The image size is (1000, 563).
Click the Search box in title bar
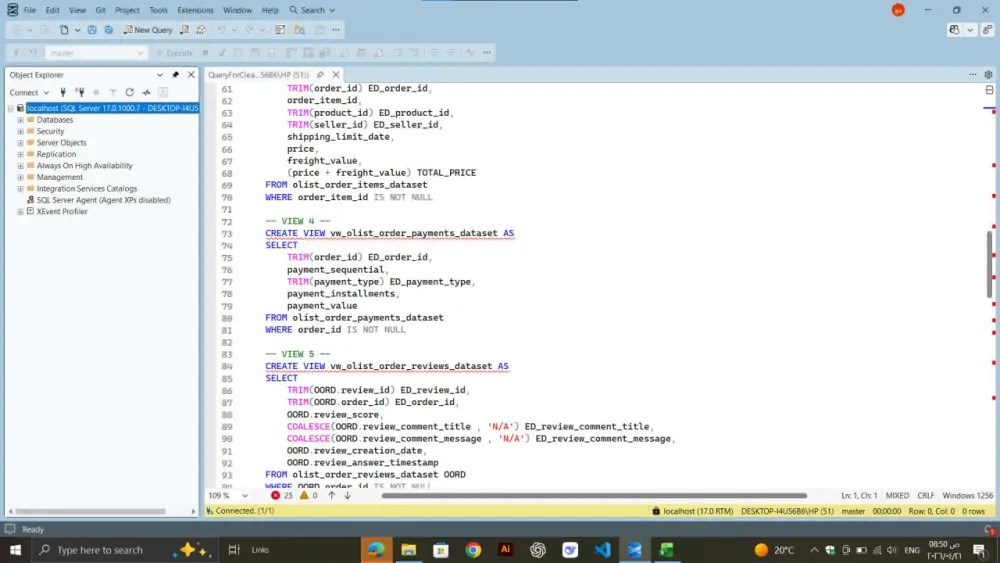point(312,10)
